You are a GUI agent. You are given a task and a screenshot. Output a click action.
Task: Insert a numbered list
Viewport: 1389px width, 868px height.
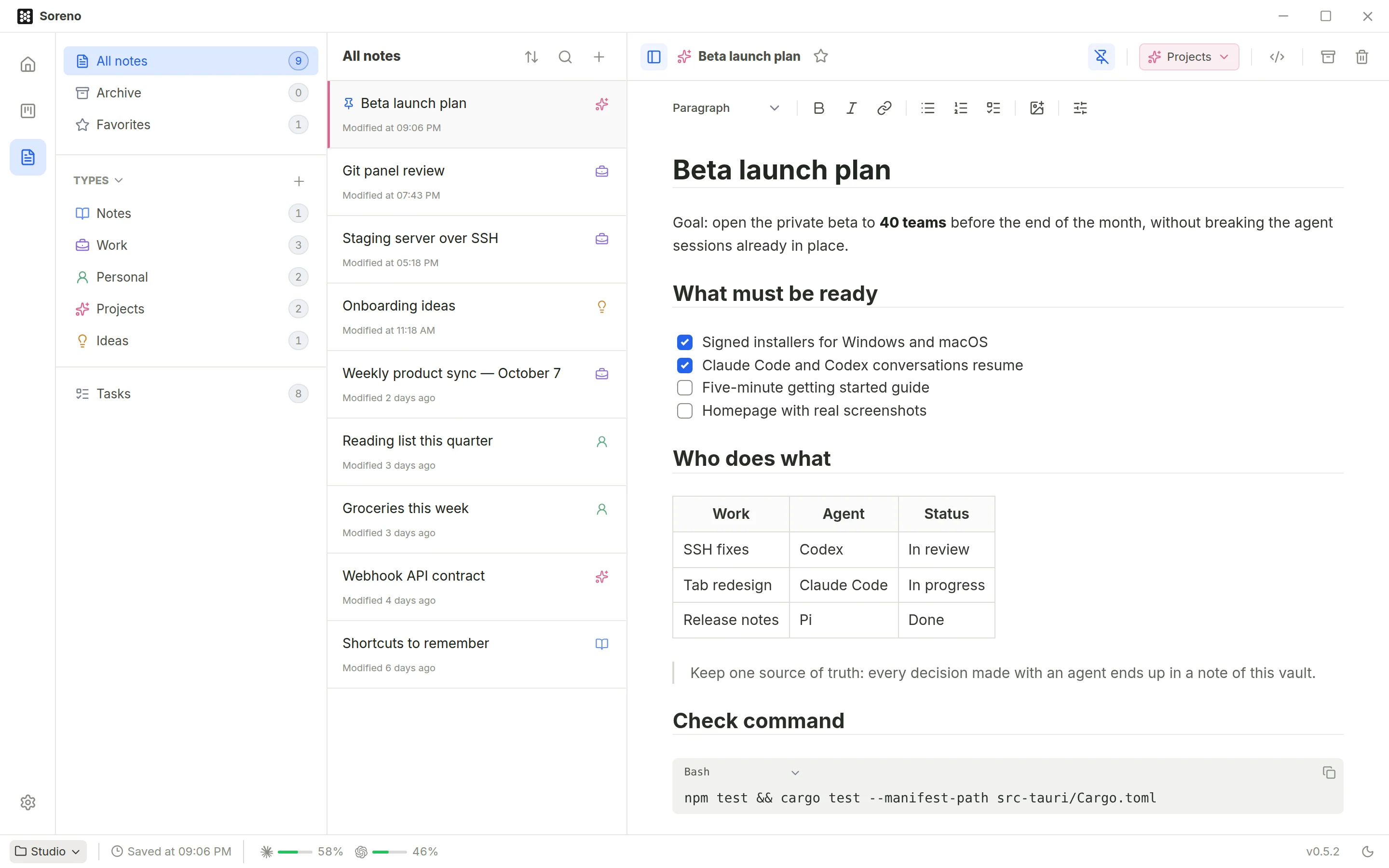point(960,108)
